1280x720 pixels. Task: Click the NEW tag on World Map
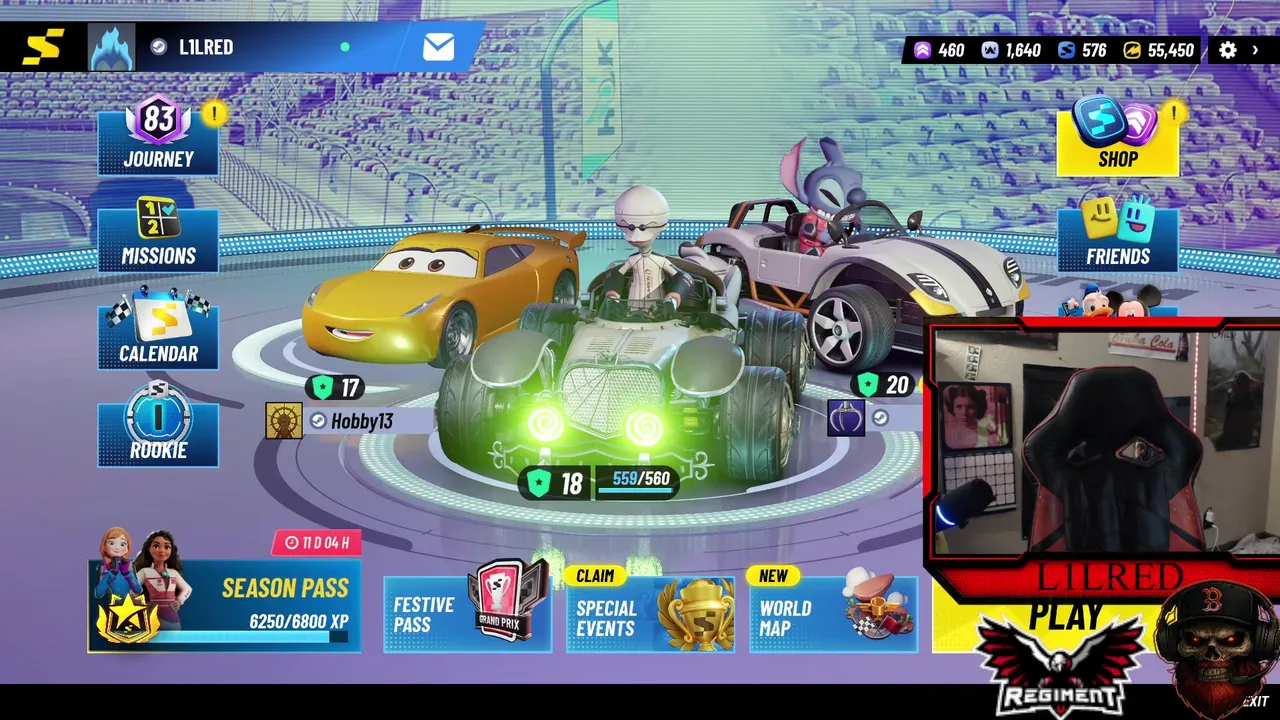click(773, 576)
